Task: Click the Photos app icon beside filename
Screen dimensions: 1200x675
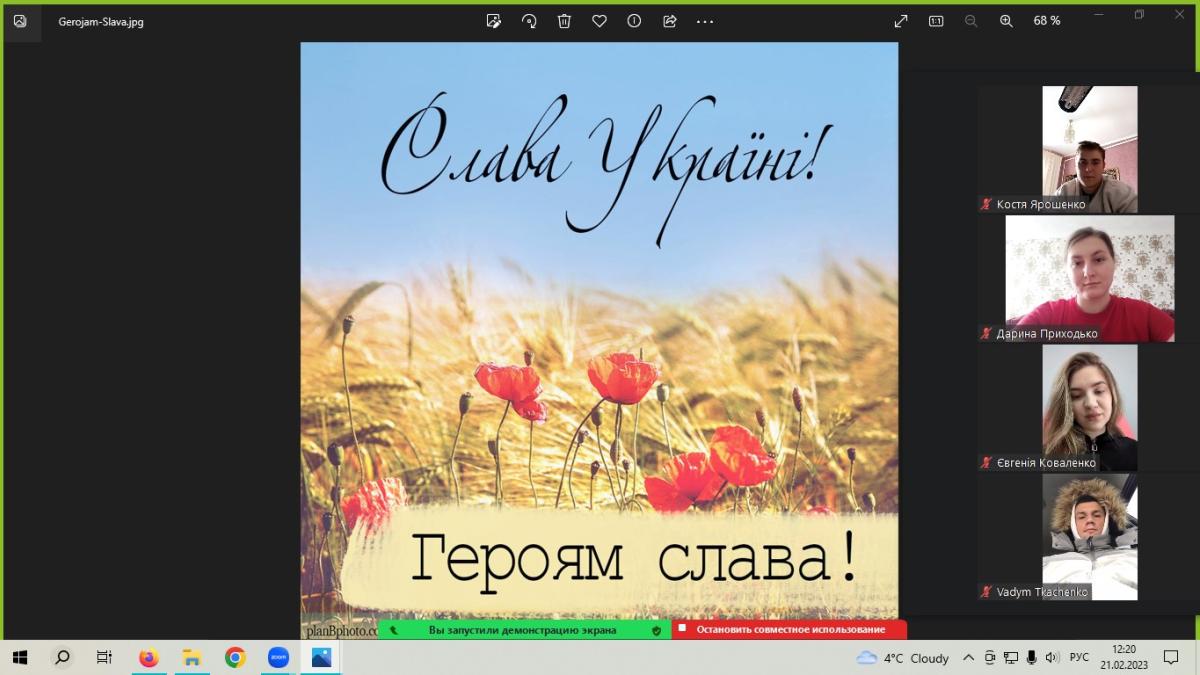Action: [x=20, y=21]
